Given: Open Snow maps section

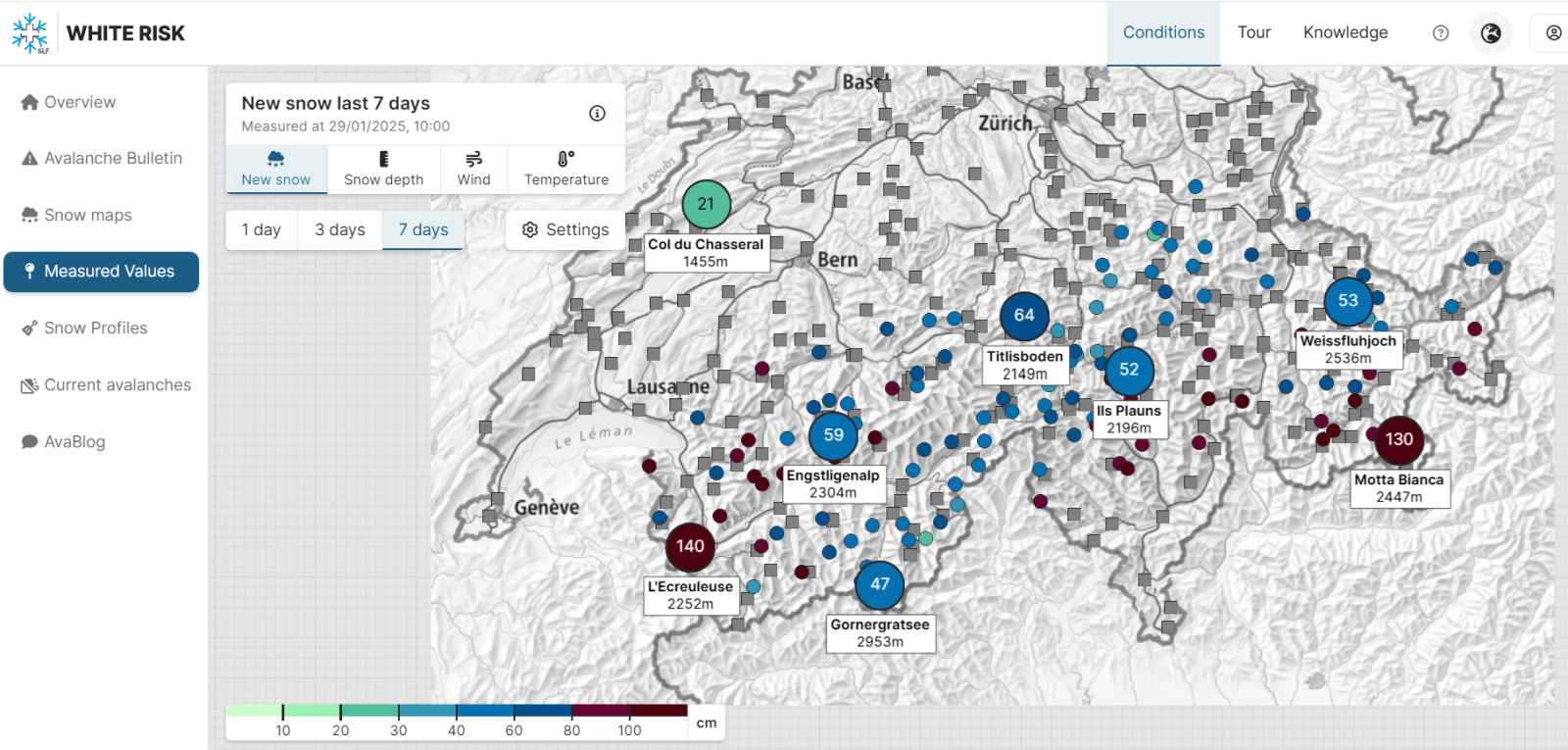Looking at the screenshot, I should click(x=87, y=215).
